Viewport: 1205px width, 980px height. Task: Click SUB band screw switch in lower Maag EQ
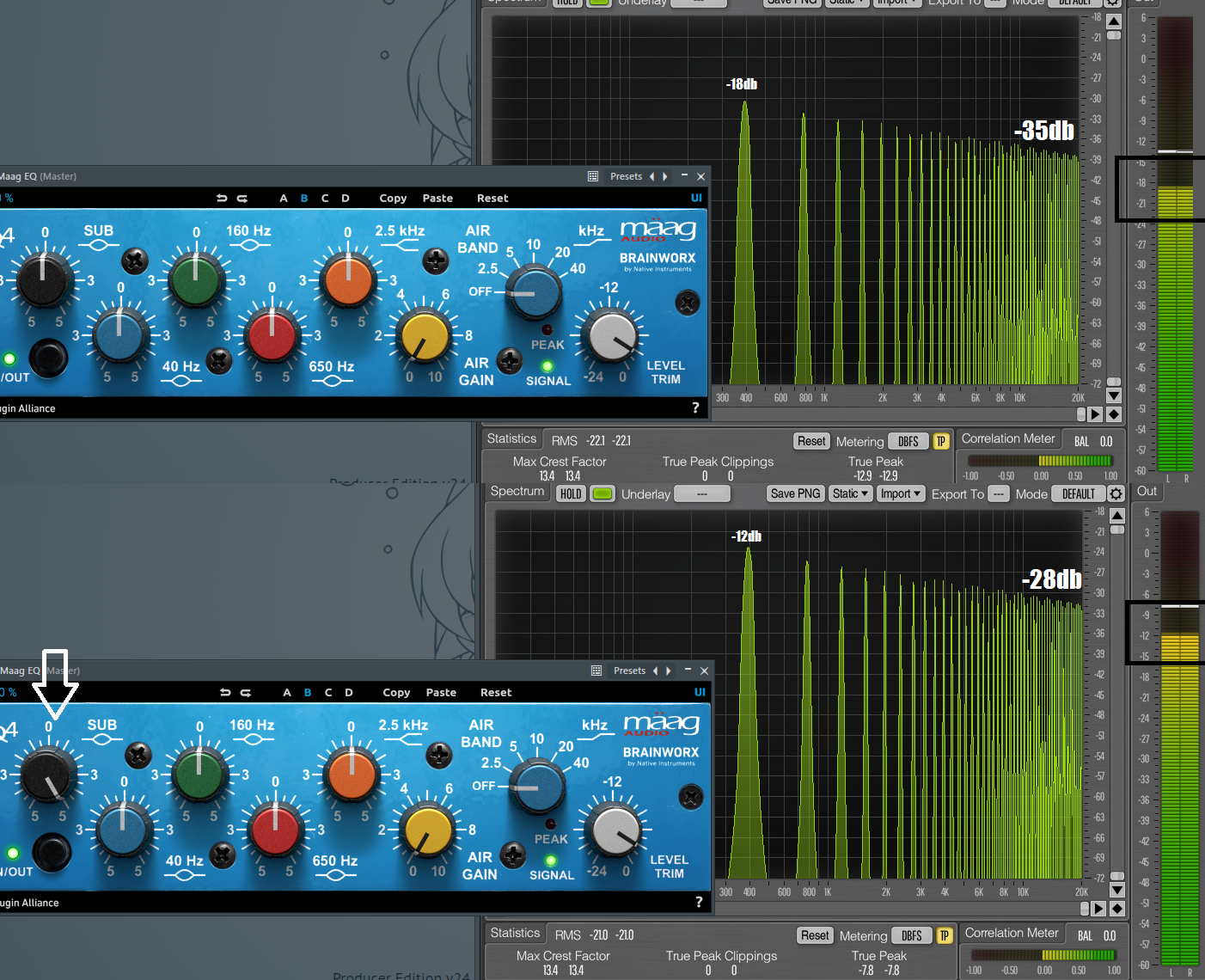[138, 755]
